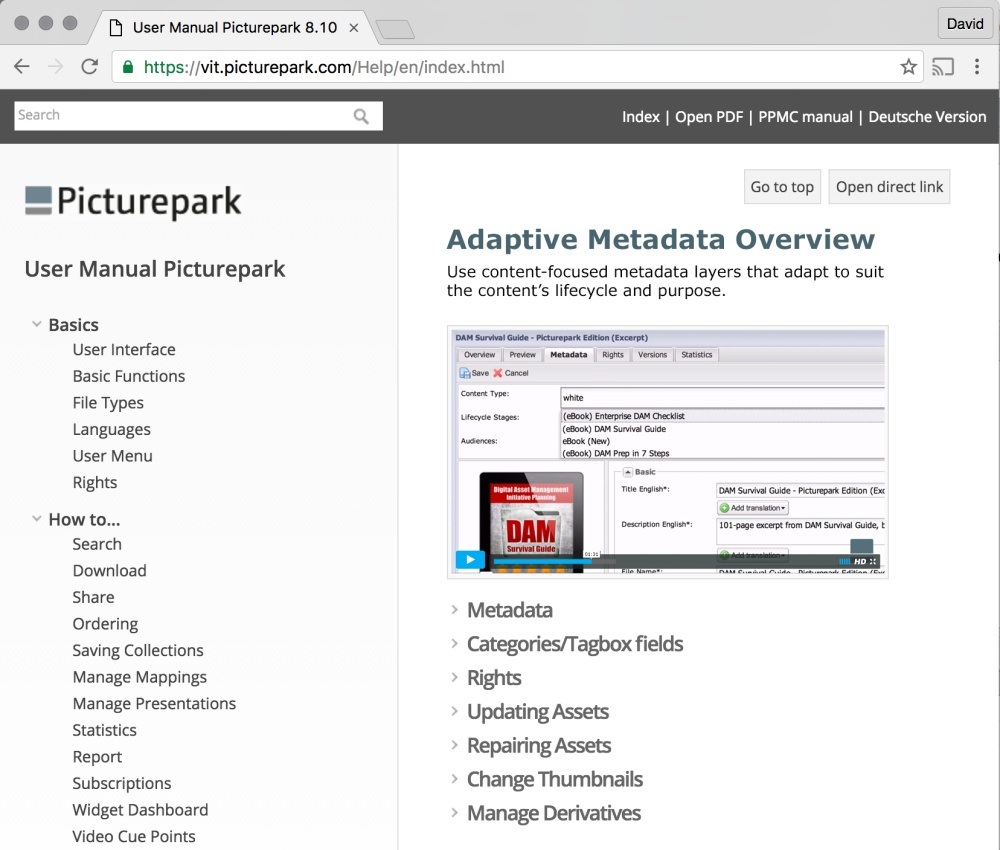Open the Manage Presentations topic

point(154,703)
